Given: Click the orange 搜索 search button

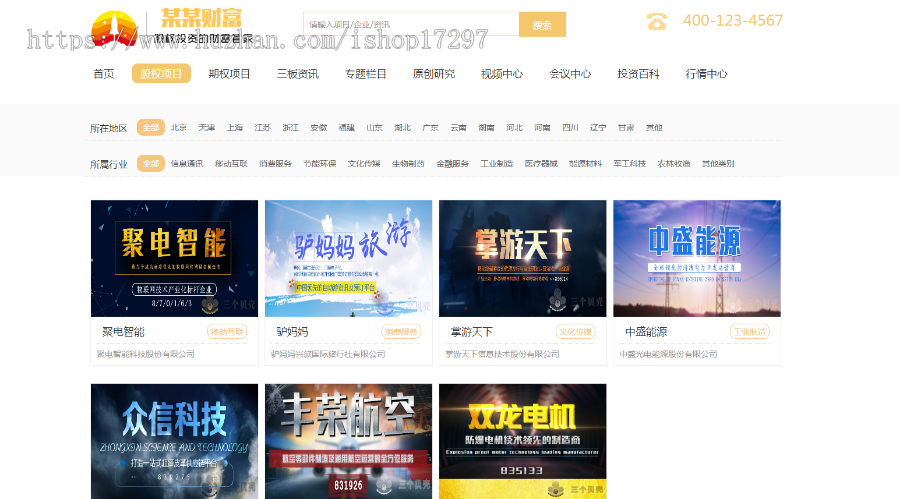Looking at the screenshot, I should coord(542,24).
